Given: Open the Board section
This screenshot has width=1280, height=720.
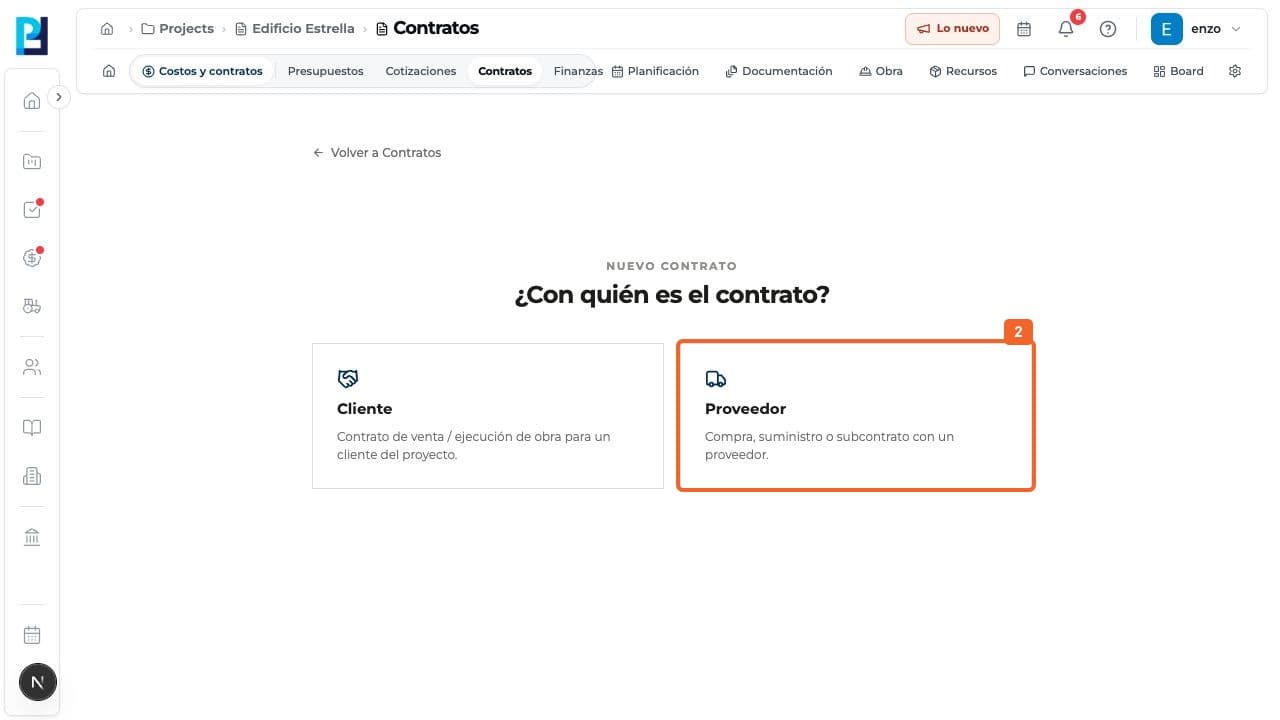Looking at the screenshot, I should point(1178,71).
